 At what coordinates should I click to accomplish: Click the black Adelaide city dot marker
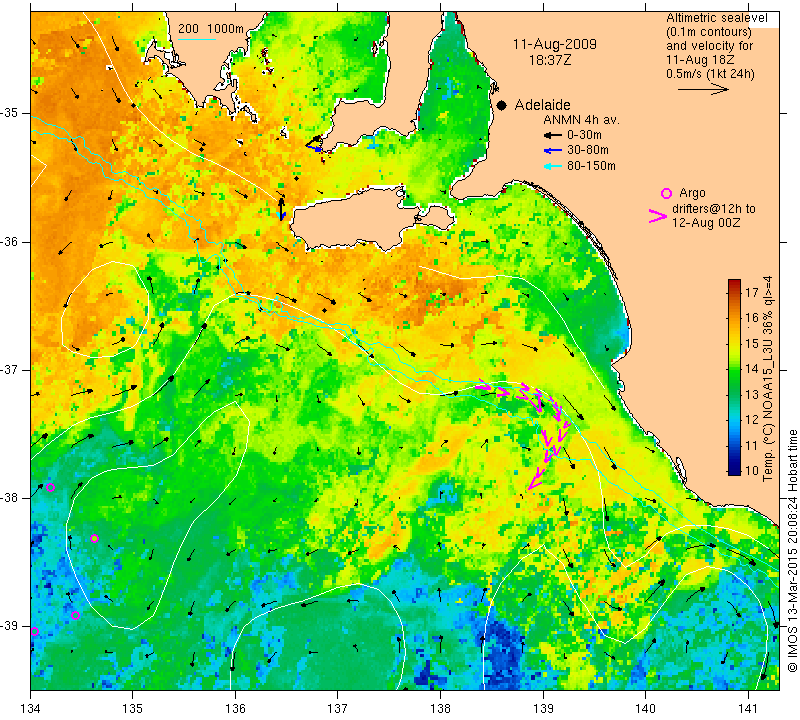(x=502, y=105)
